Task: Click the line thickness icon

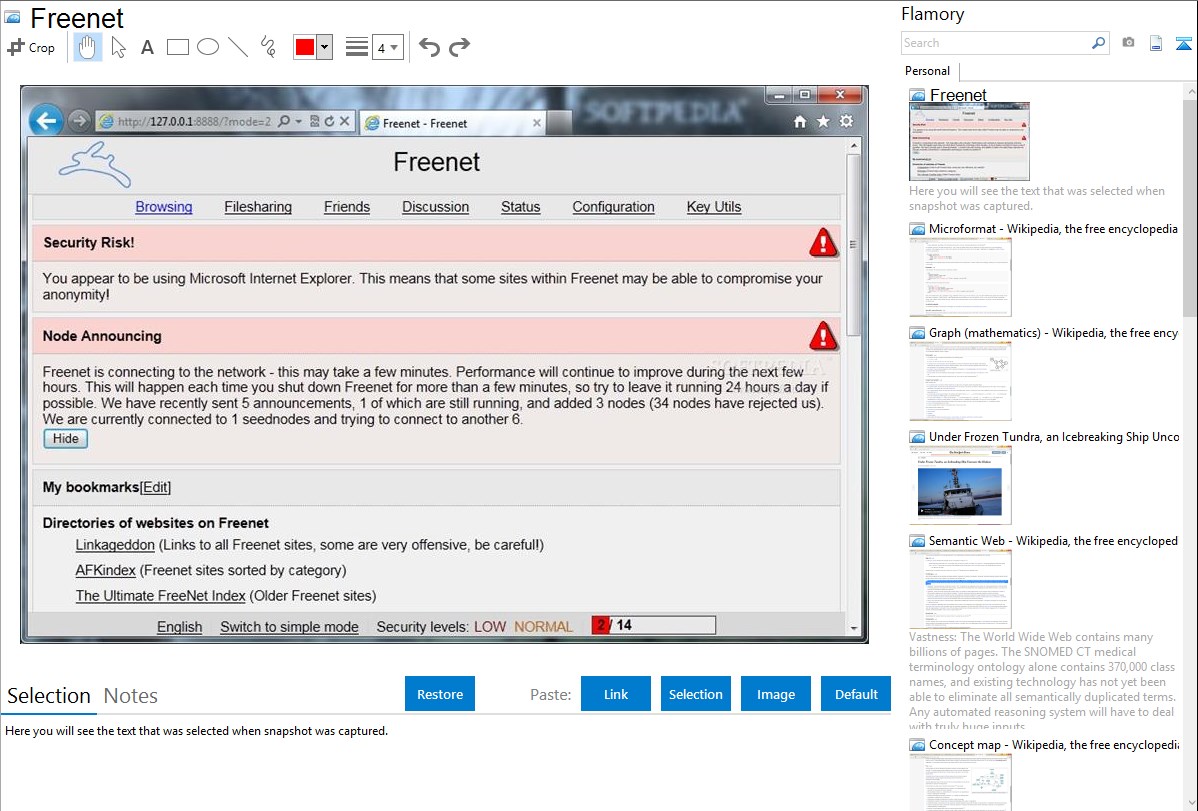Action: [356, 47]
